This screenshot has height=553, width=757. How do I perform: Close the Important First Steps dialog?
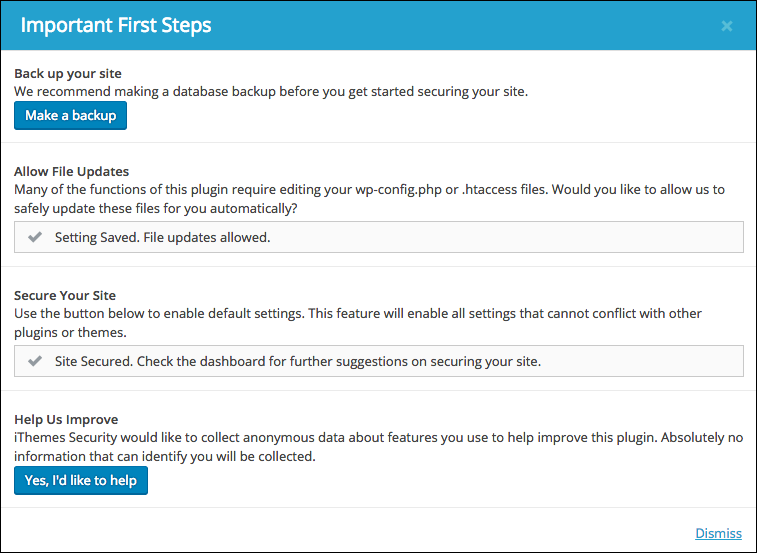727,26
